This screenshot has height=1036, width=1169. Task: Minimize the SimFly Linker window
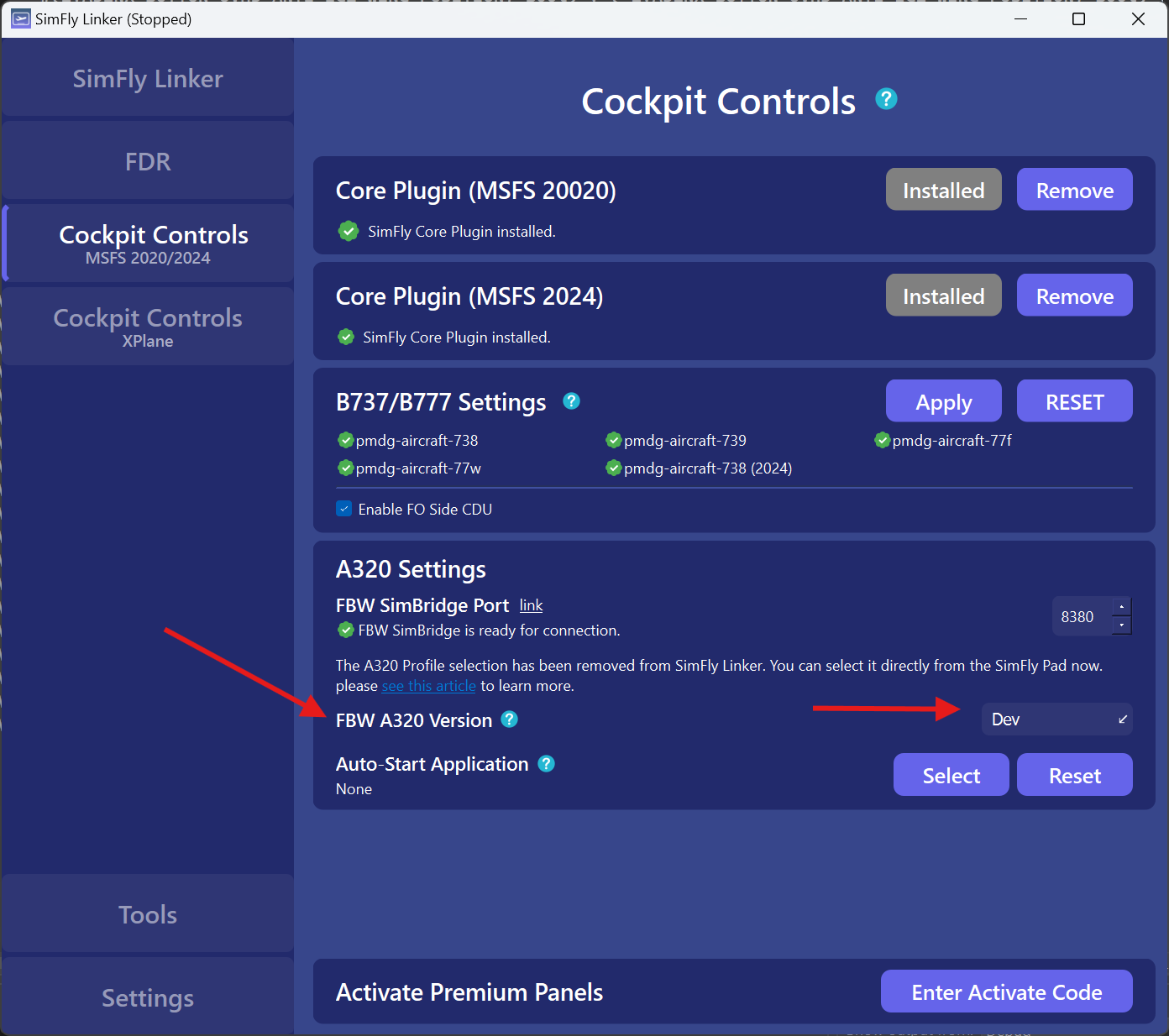pyautogui.click(x=1021, y=18)
